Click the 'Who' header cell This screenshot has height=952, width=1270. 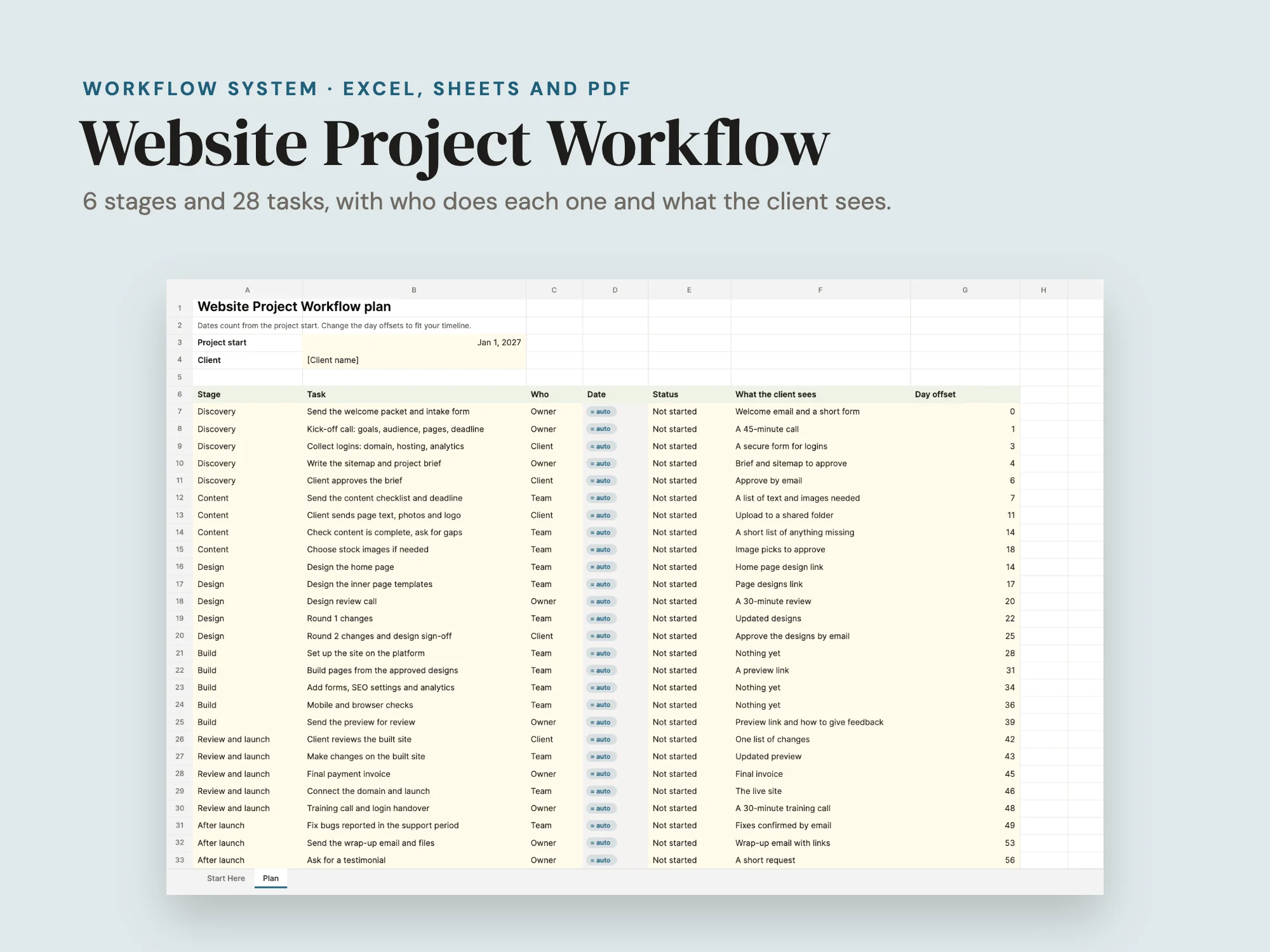point(554,394)
